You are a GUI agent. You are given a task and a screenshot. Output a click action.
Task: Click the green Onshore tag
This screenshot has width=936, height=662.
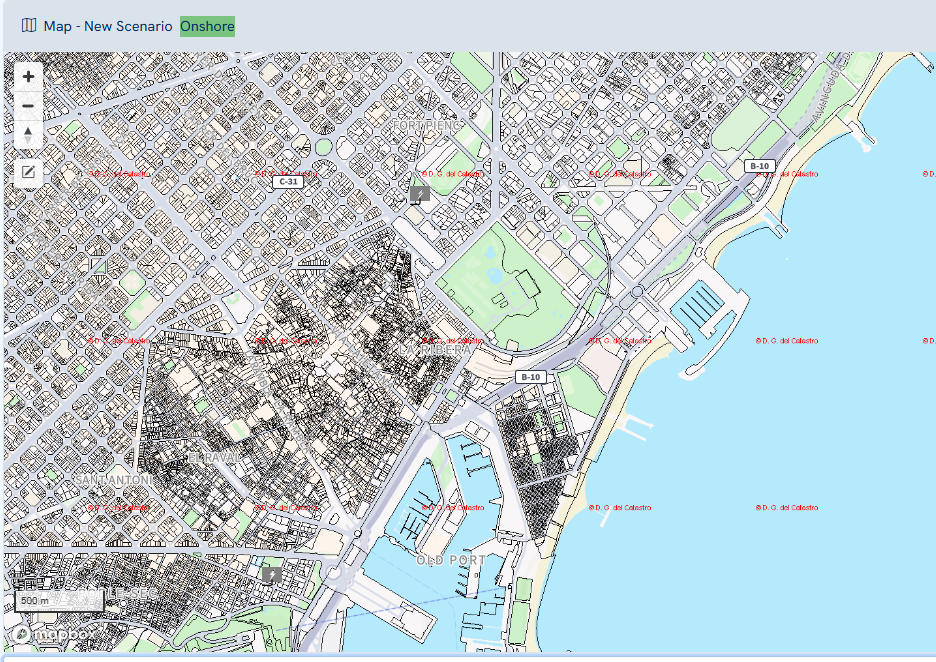[207, 26]
